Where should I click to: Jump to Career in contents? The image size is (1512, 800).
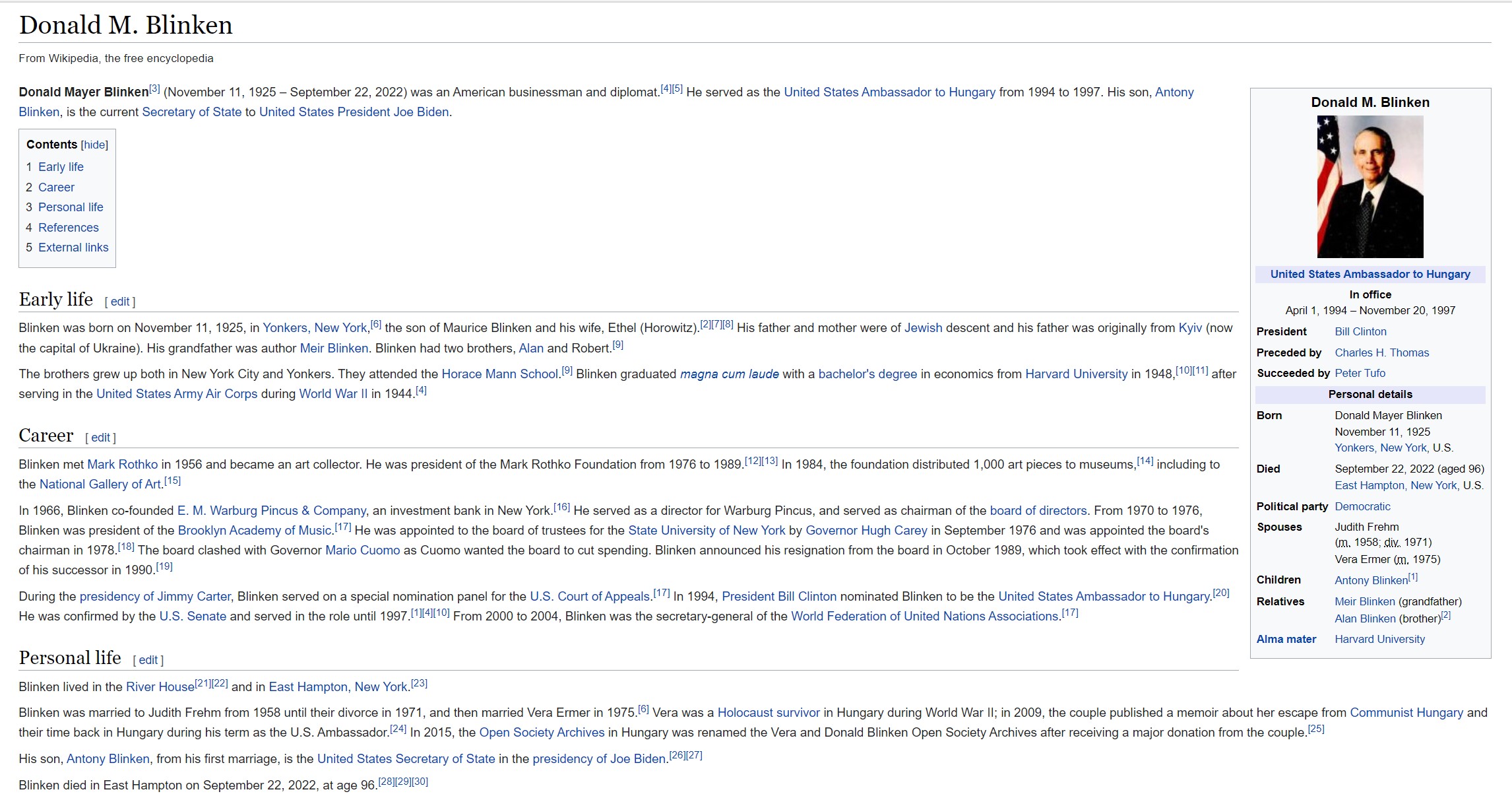point(56,187)
